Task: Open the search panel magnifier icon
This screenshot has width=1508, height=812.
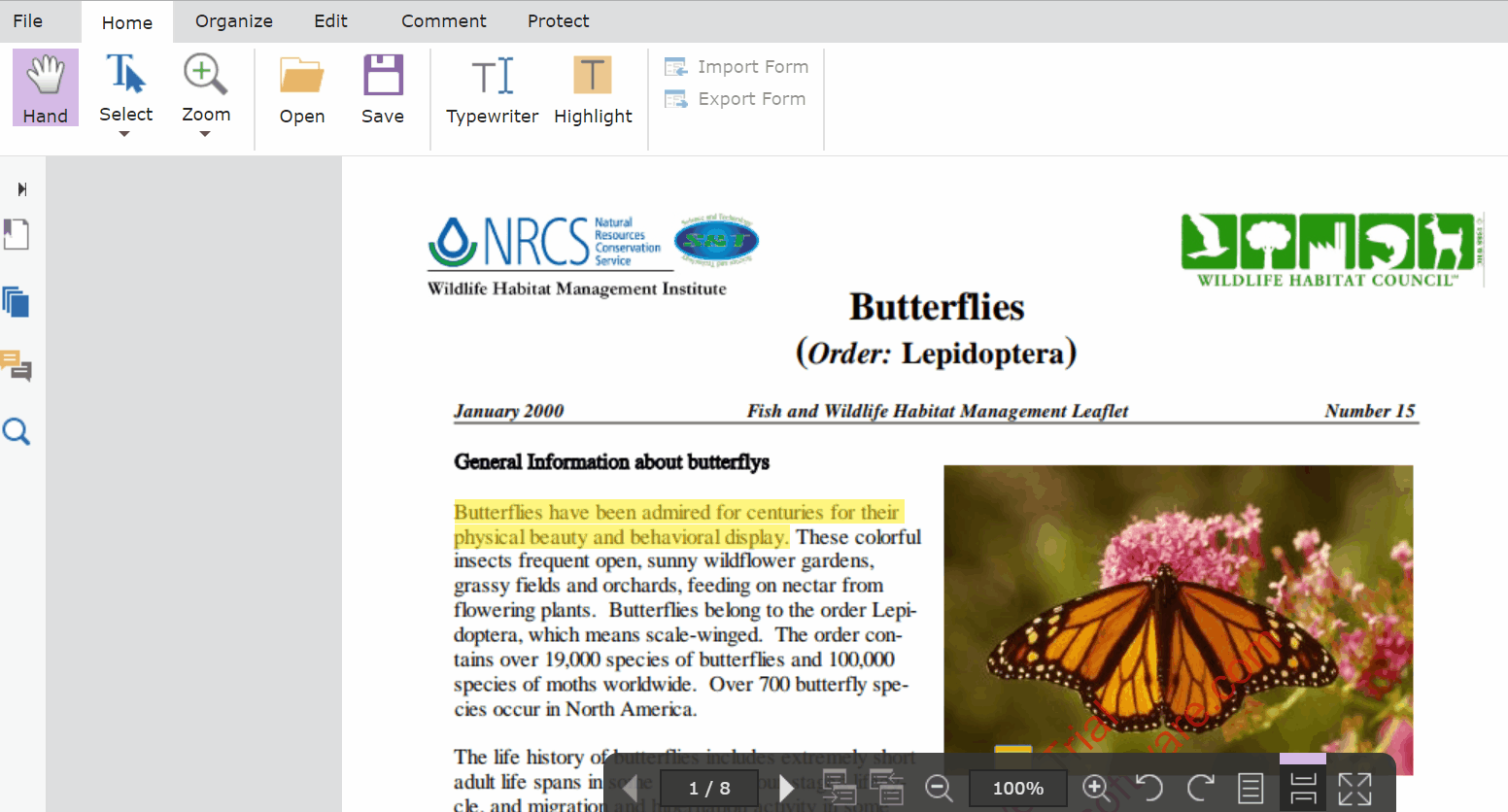Action: tap(17, 431)
